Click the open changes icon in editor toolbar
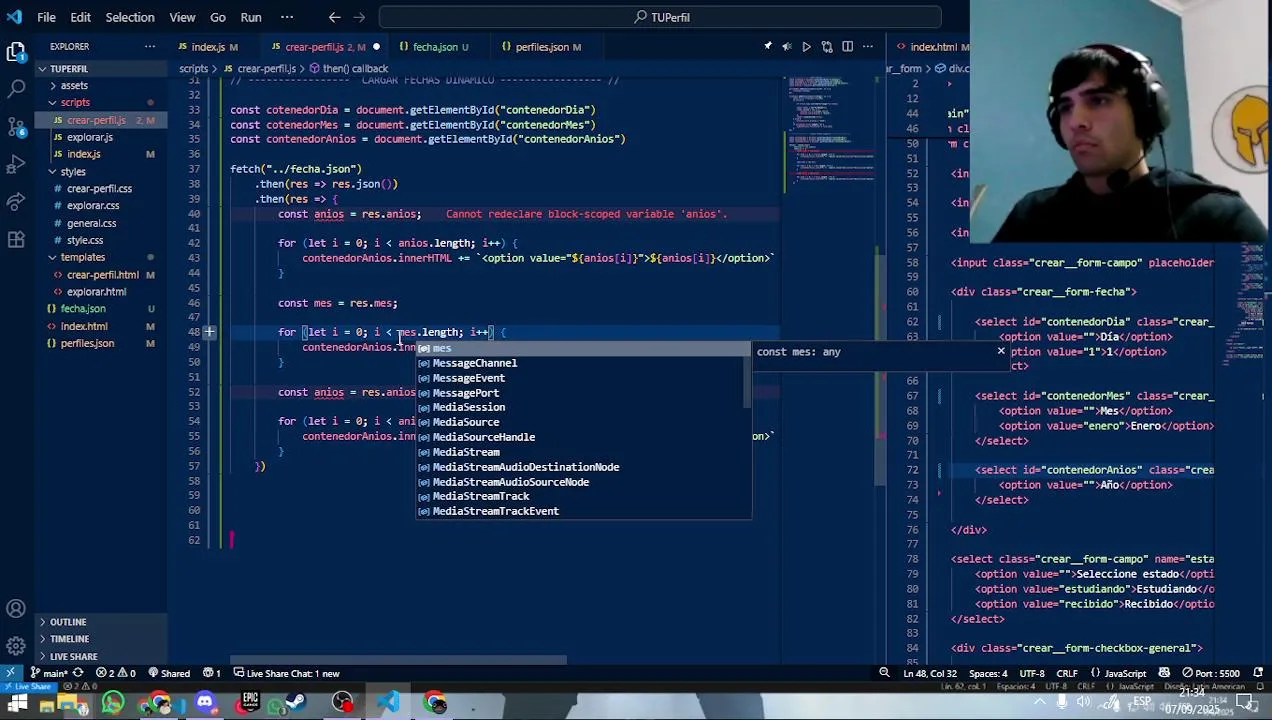 pyautogui.click(x=827, y=46)
